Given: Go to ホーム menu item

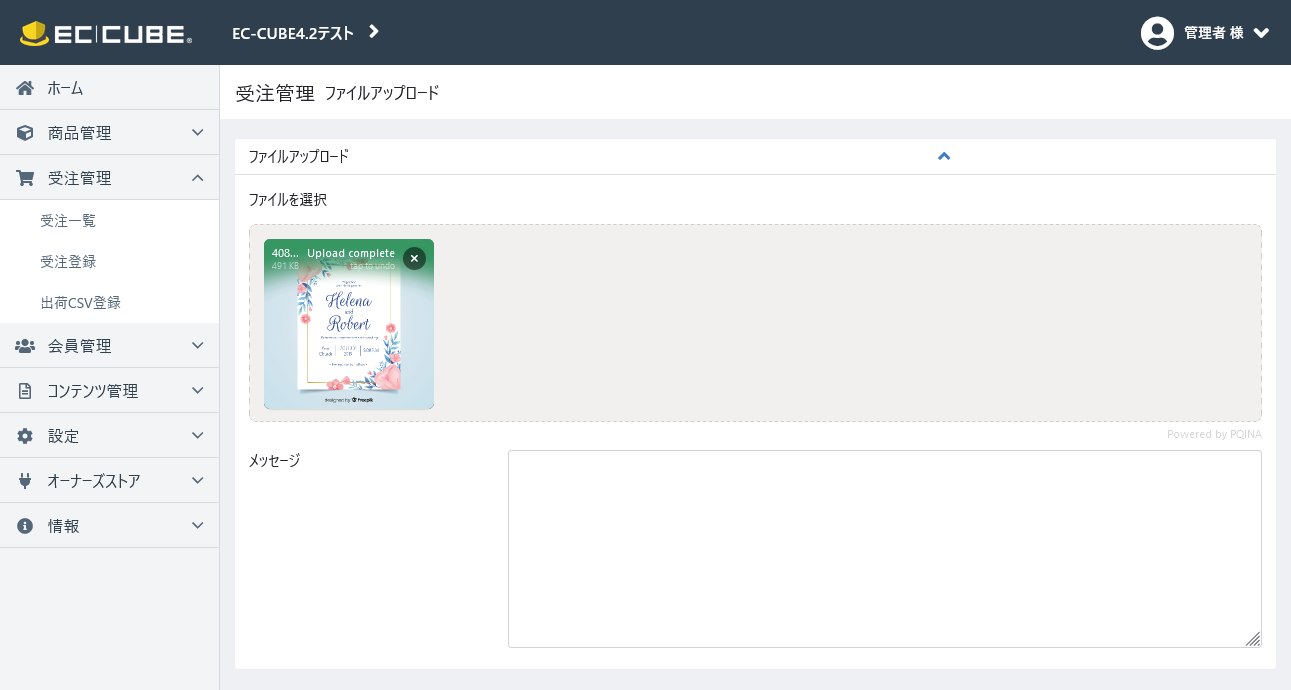Looking at the screenshot, I should 109,88.
